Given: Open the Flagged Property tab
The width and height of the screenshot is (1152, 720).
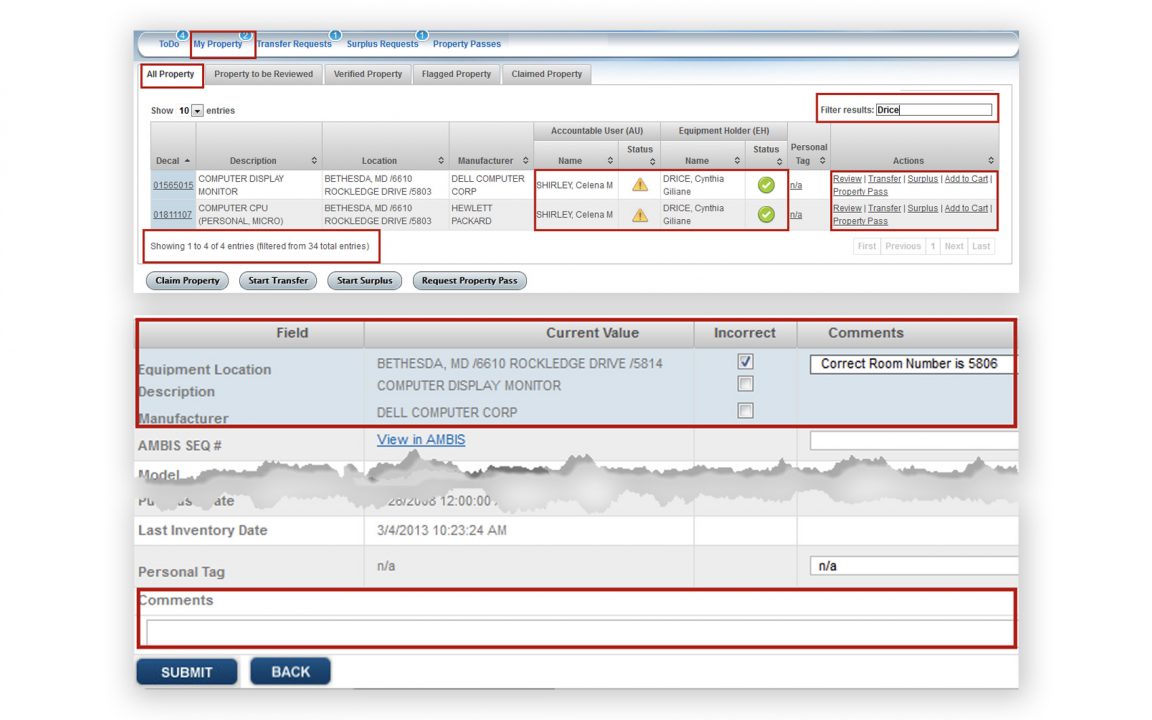Looking at the screenshot, I should (456, 74).
